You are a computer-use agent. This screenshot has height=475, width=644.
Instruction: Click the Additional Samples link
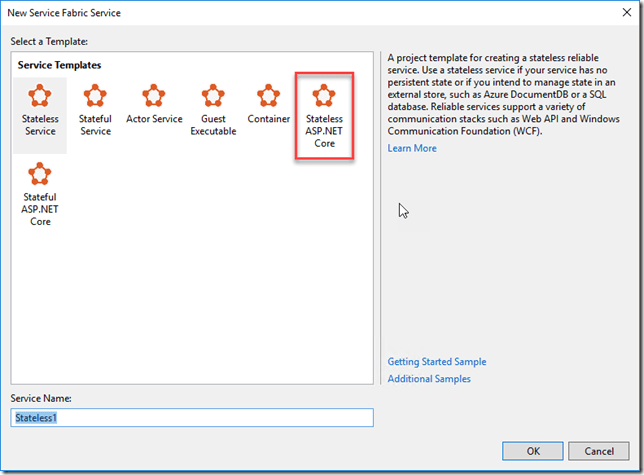pyautogui.click(x=429, y=379)
